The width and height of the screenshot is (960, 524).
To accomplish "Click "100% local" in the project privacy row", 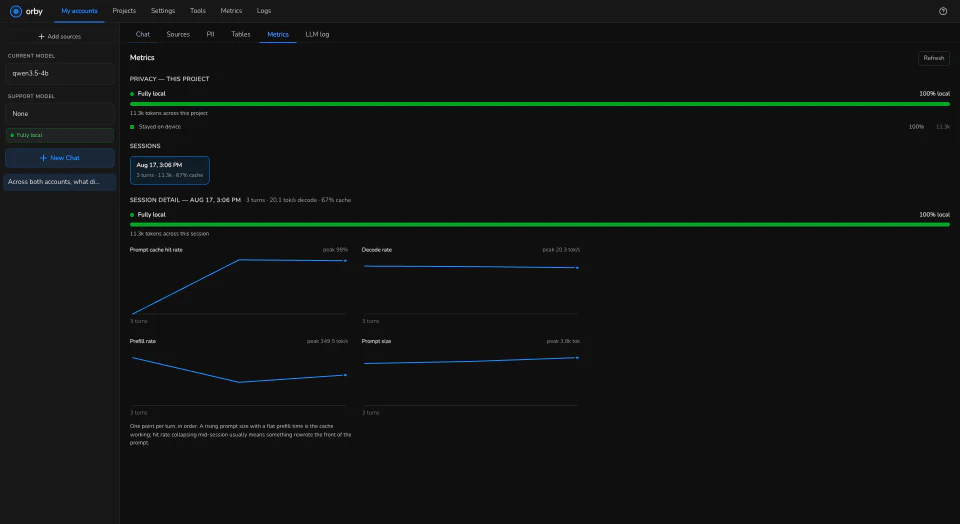I will (934, 94).
